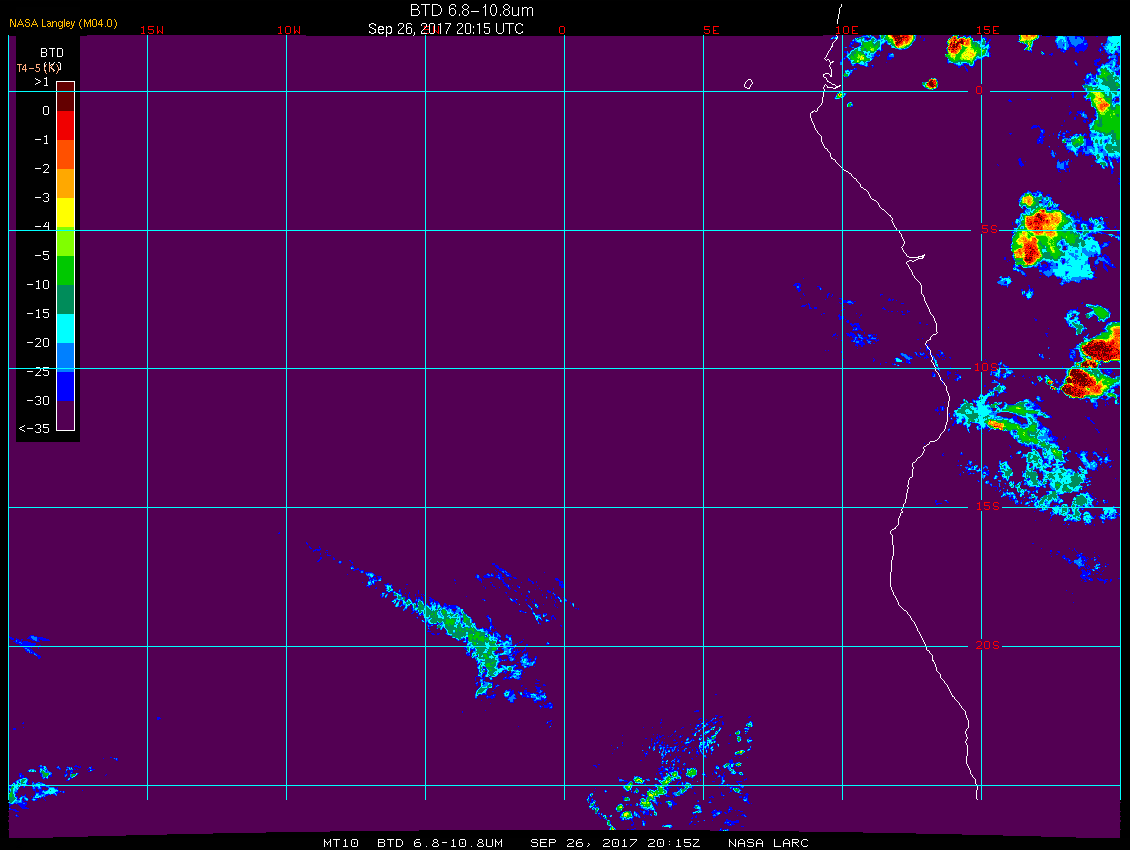This screenshot has height=850, width=1130.
Task: Click 'SEP 26, 2017 20:15Z' in bottom caption
Action: 615,843
